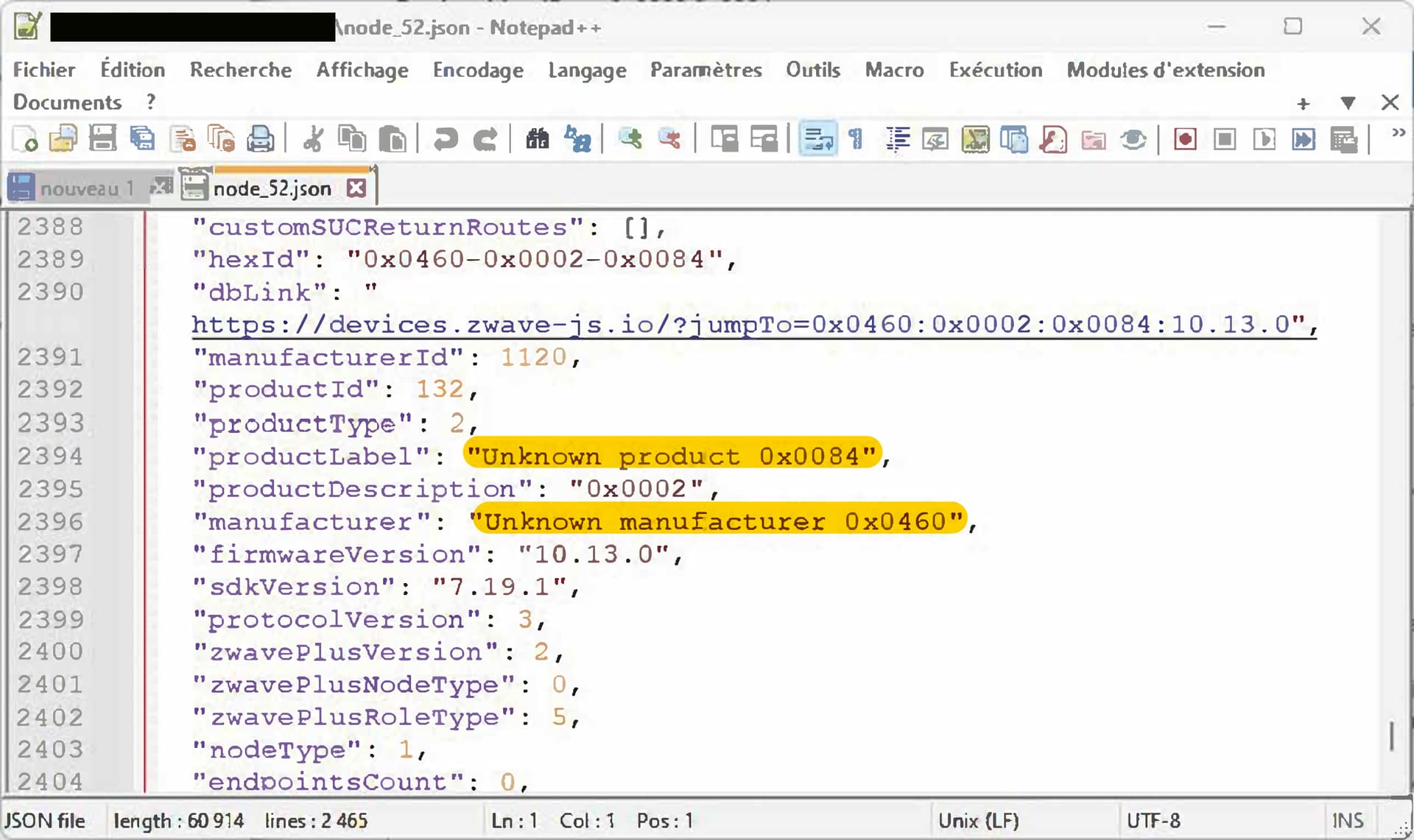Redo action with the Redo arrow
This screenshot has height=840, width=1414.
coord(485,138)
